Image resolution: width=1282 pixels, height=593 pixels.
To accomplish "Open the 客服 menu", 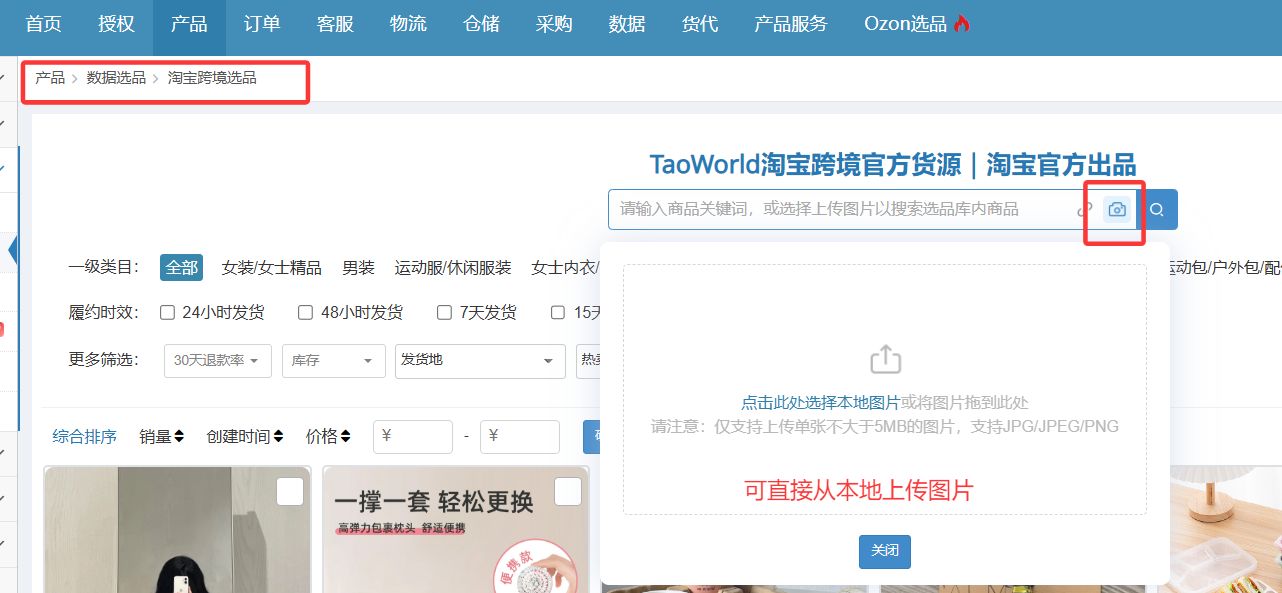I will [x=335, y=25].
